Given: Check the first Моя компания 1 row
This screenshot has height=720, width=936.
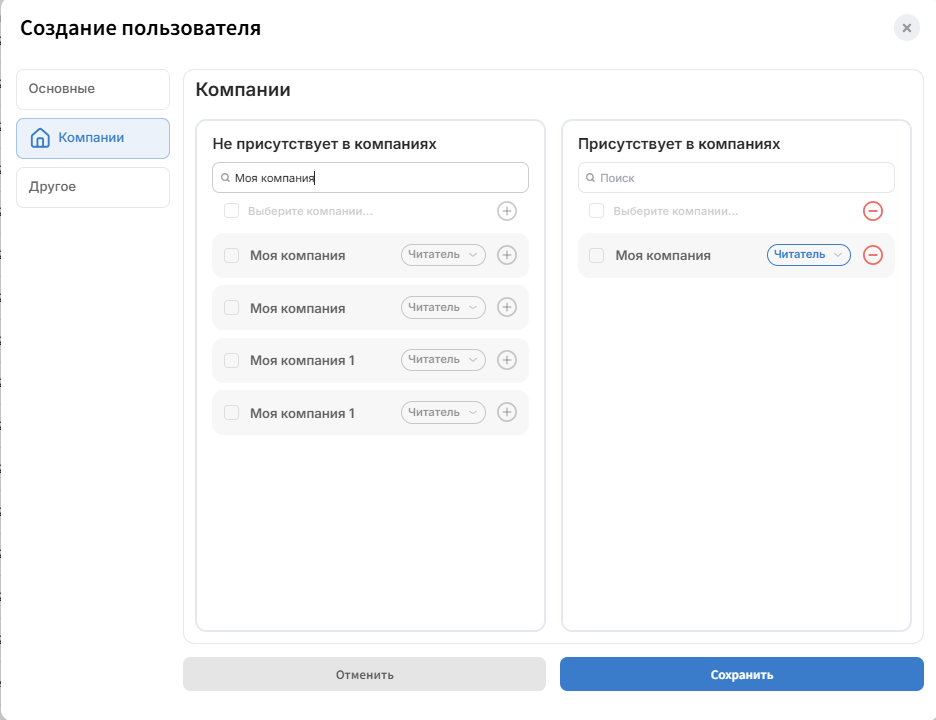Looking at the screenshot, I should [232, 360].
